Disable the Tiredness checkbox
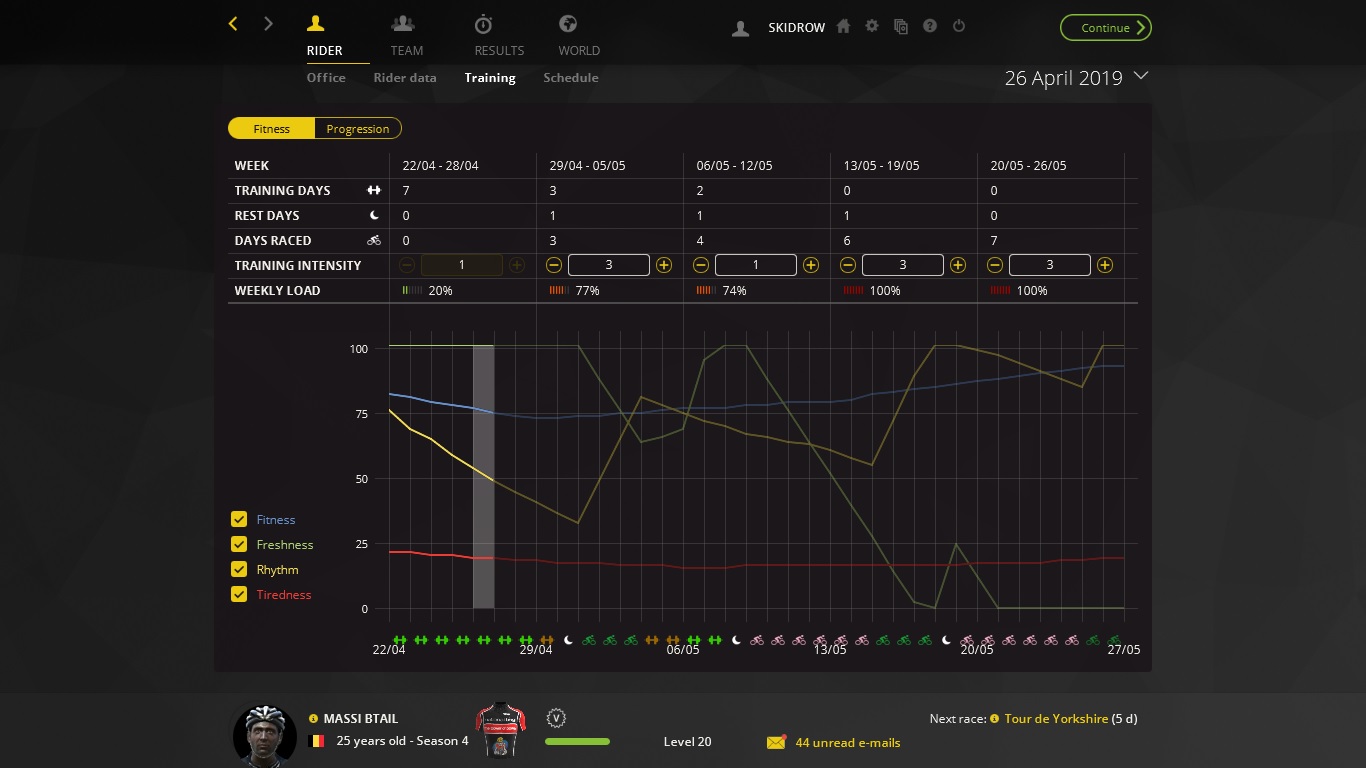The width and height of the screenshot is (1366, 776). tap(239, 594)
